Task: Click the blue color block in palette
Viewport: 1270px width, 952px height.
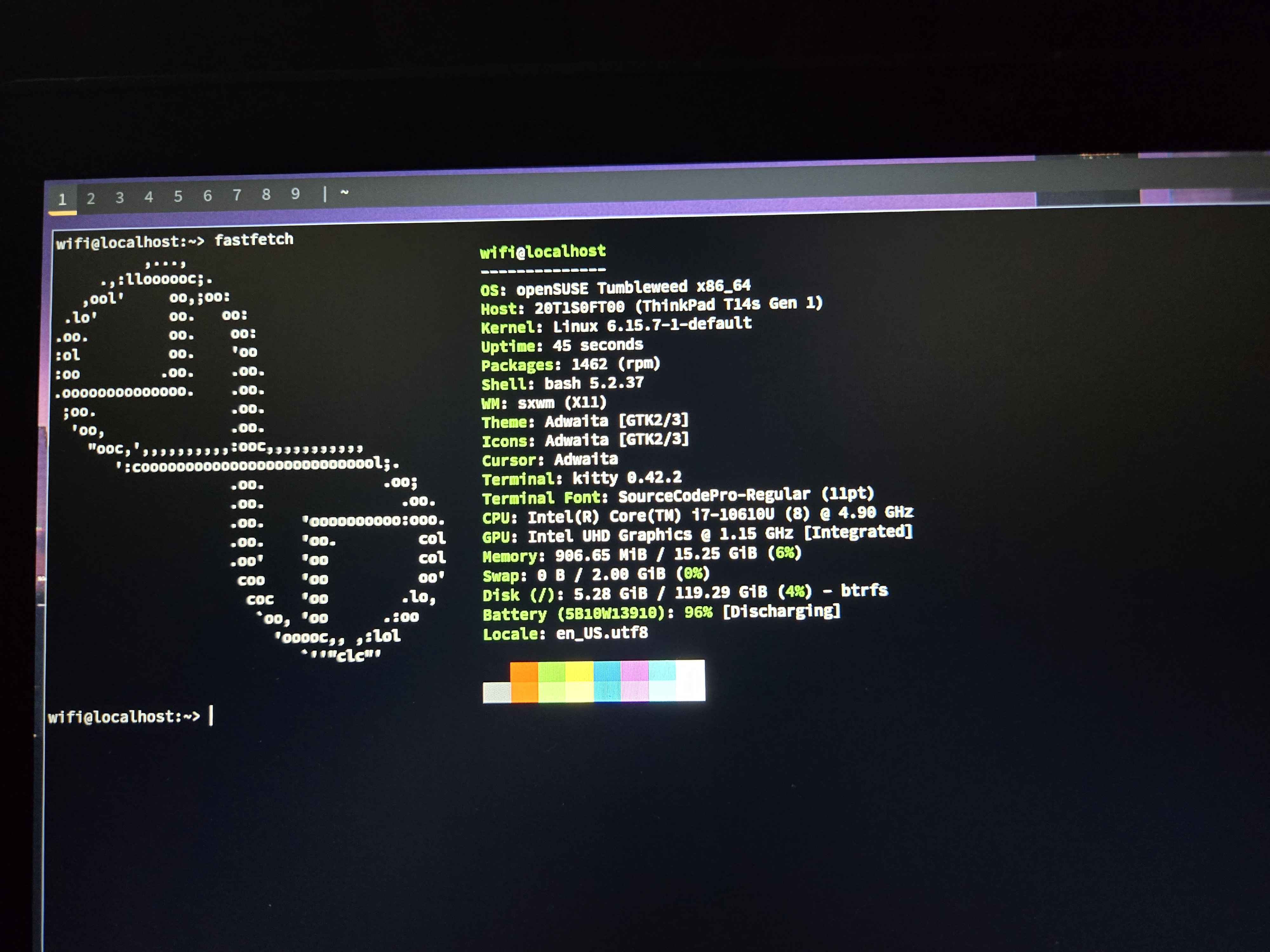Action: 607,681
